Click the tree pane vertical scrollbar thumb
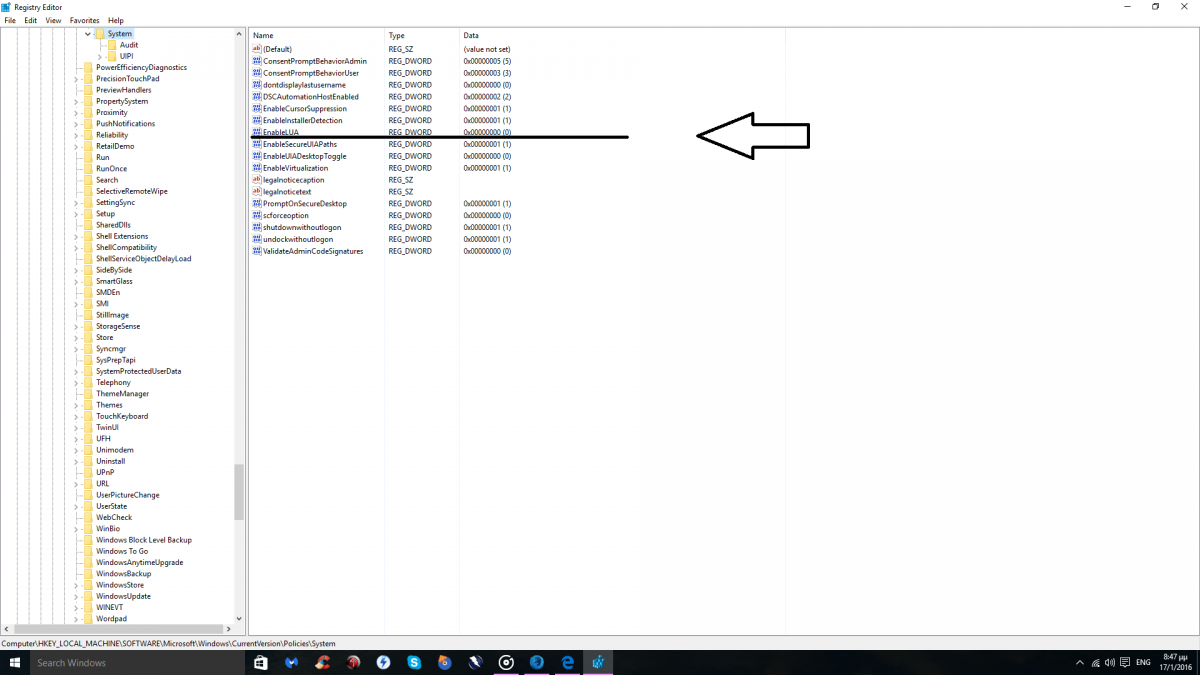Screen dimensions: 1200x675 (239, 492)
